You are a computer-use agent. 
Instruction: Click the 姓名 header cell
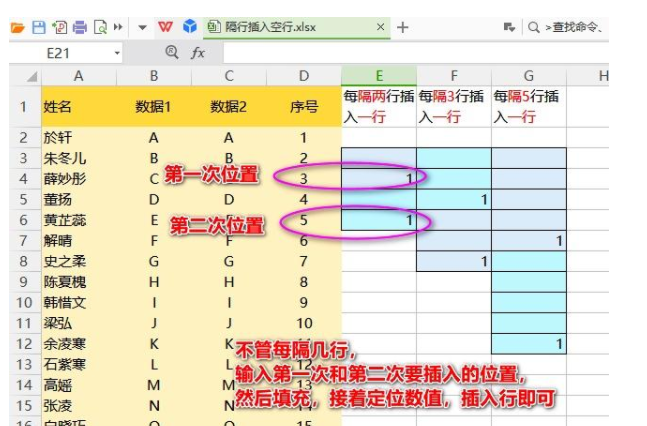tap(79, 106)
